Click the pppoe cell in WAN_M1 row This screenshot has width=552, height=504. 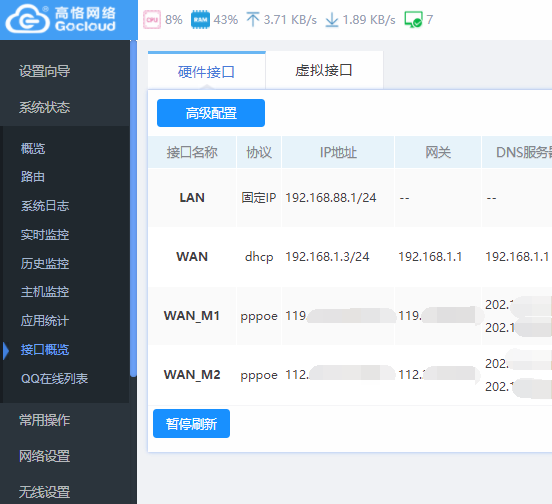[x=259, y=316]
